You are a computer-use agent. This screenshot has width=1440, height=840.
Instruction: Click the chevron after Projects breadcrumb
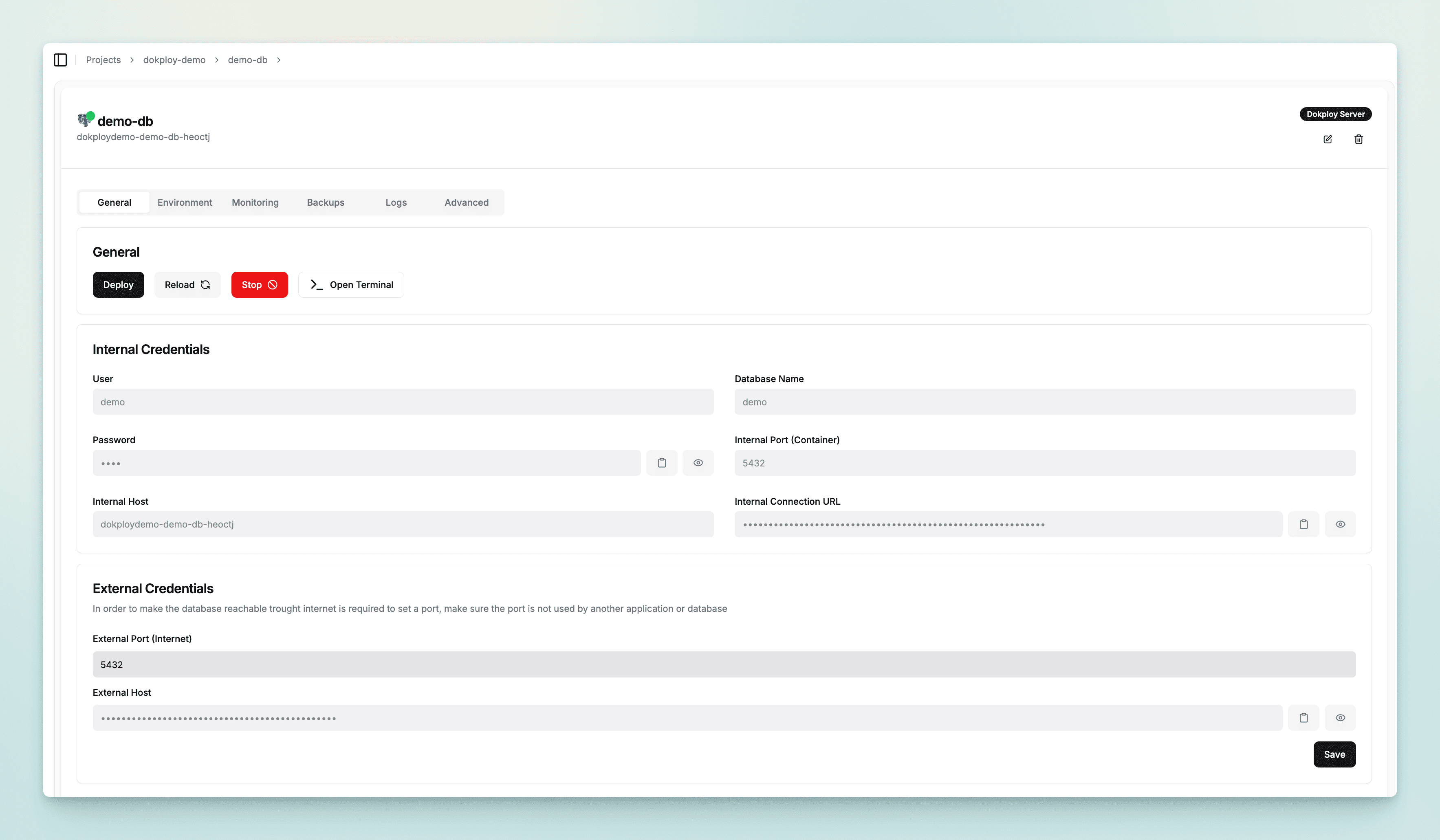(132, 60)
